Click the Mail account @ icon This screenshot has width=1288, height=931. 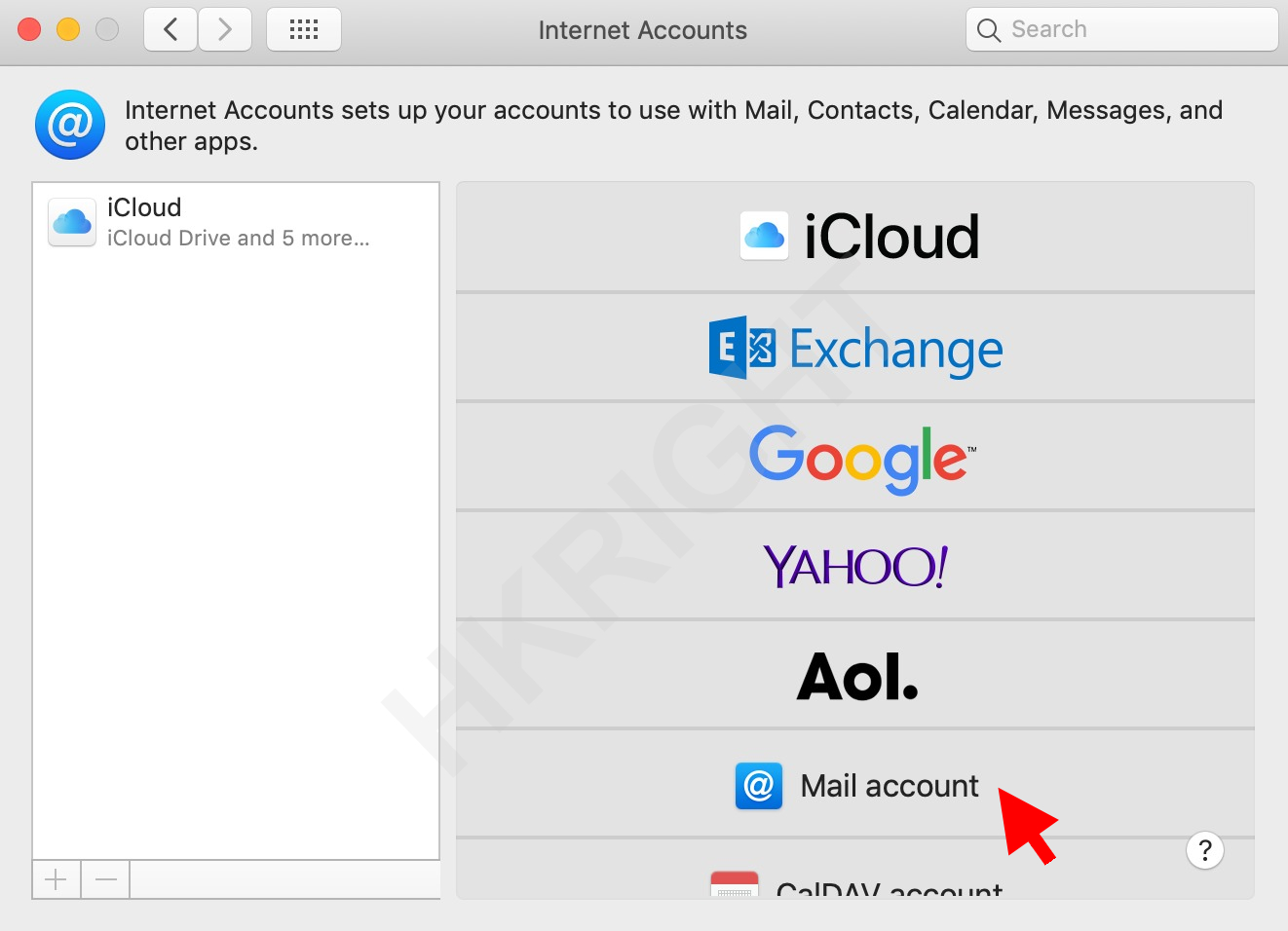point(758,786)
